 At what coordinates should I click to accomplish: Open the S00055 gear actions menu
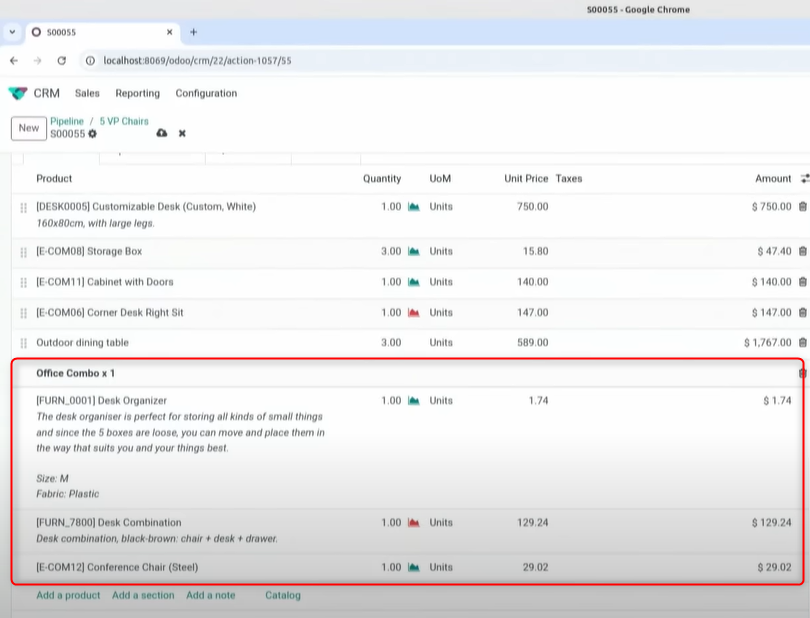92,134
